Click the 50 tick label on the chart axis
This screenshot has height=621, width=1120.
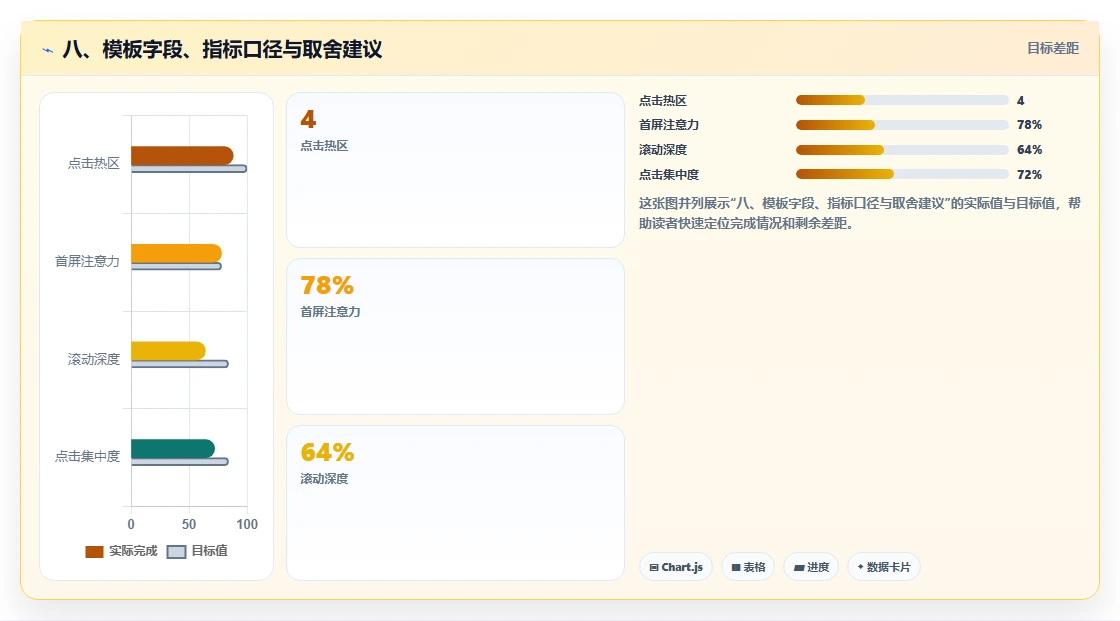click(x=189, y=525)
